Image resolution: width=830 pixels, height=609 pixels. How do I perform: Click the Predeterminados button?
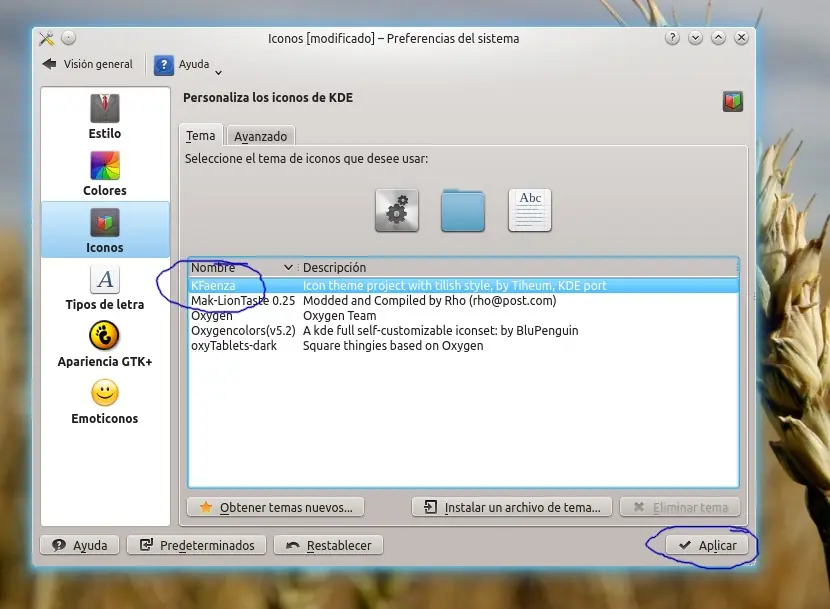point(197,545)
